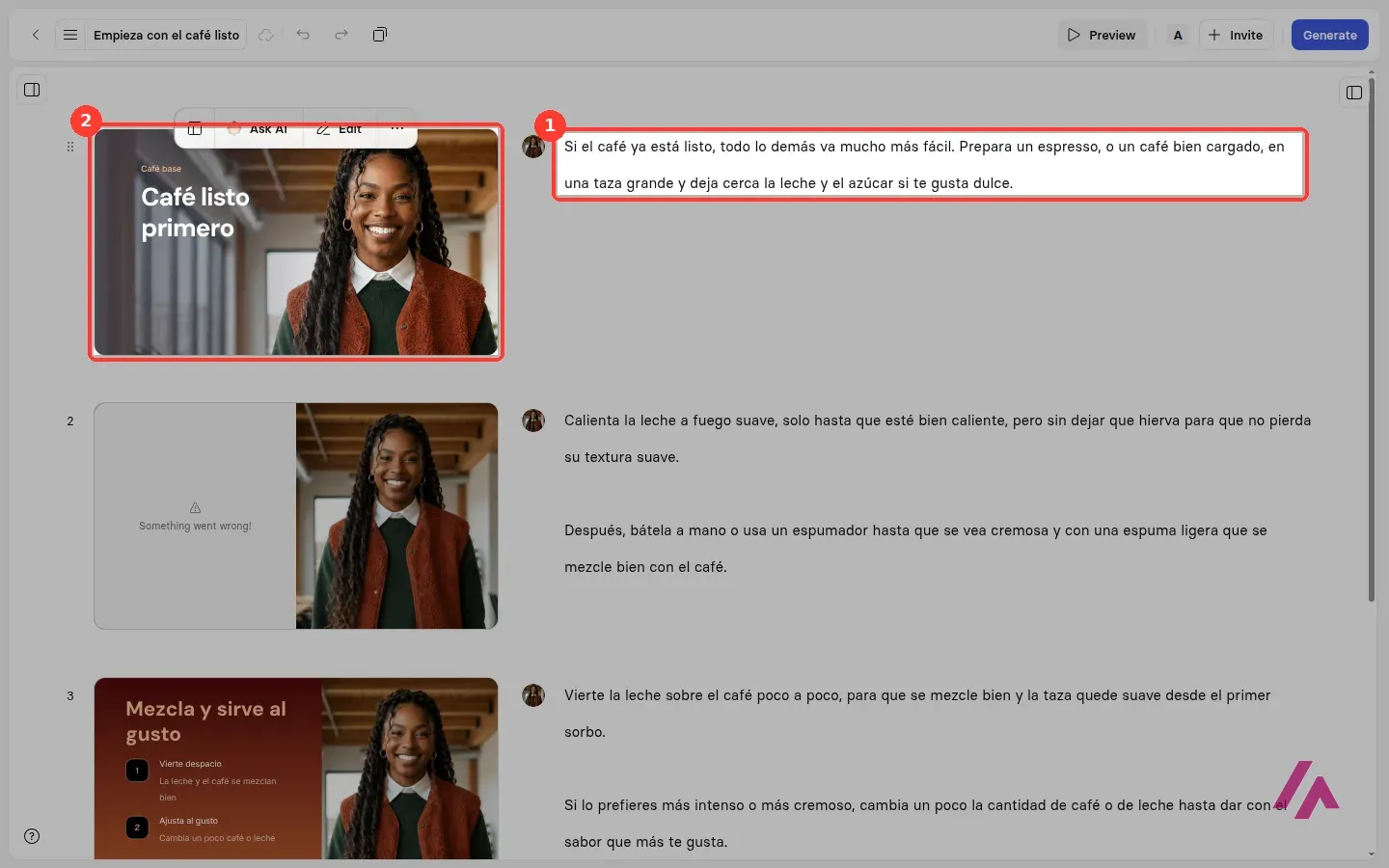The image size is (1389, 868).
Task: Click the cloud sync status icon
Action: [x=266, y=35]
